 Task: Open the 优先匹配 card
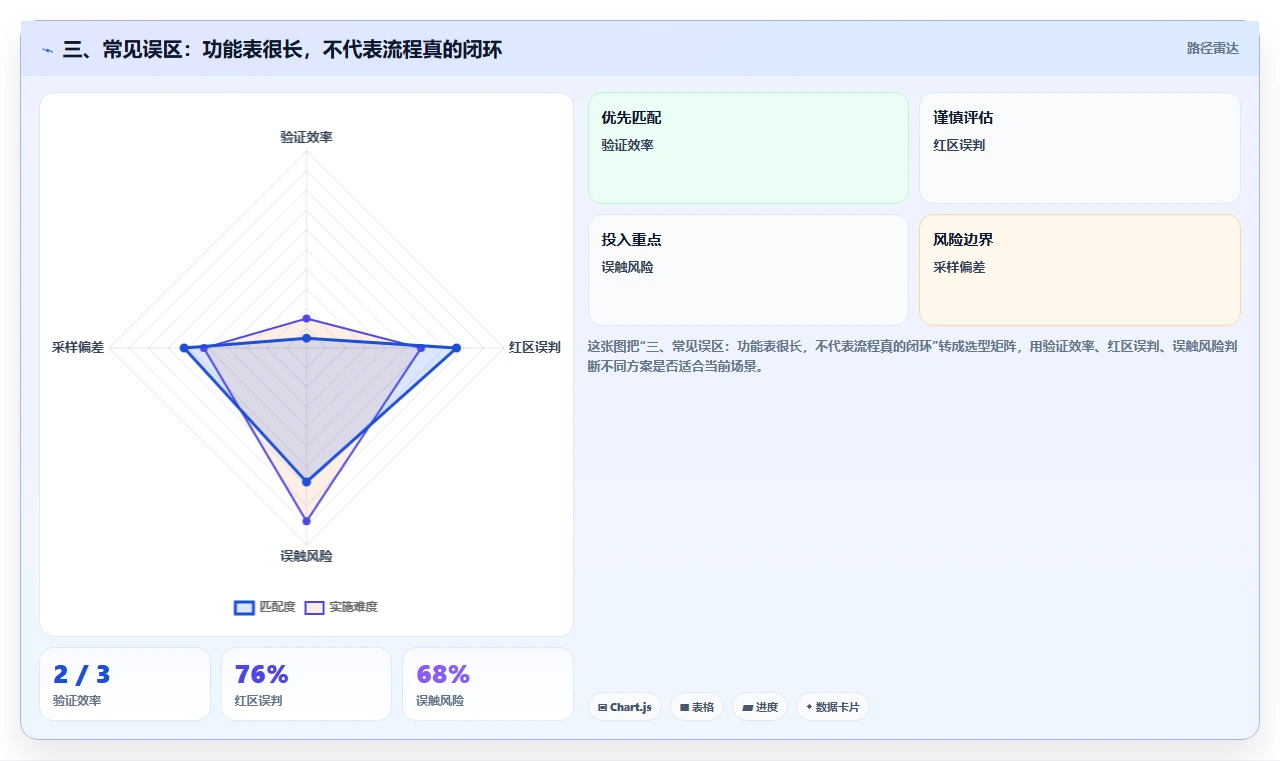(x=748, y=148)
